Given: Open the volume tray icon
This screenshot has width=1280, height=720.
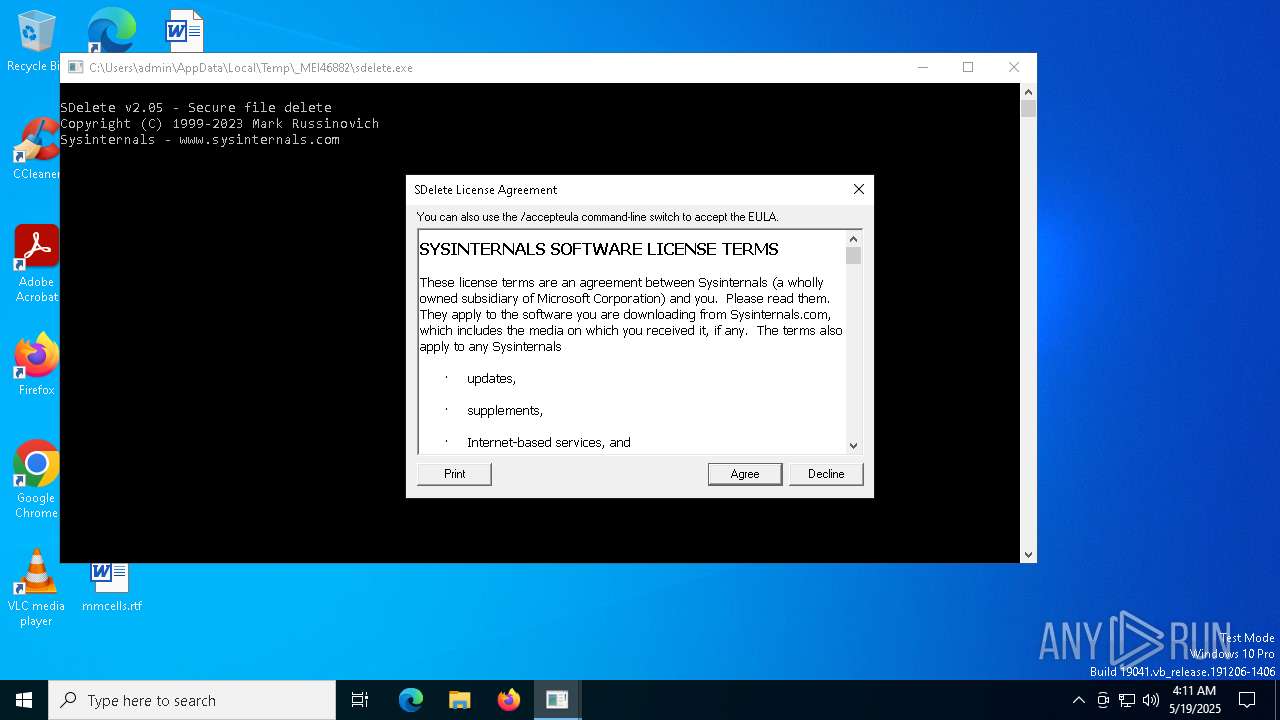Looking at the screenshot, I should pyautogui.click(x=1151, y=700).
